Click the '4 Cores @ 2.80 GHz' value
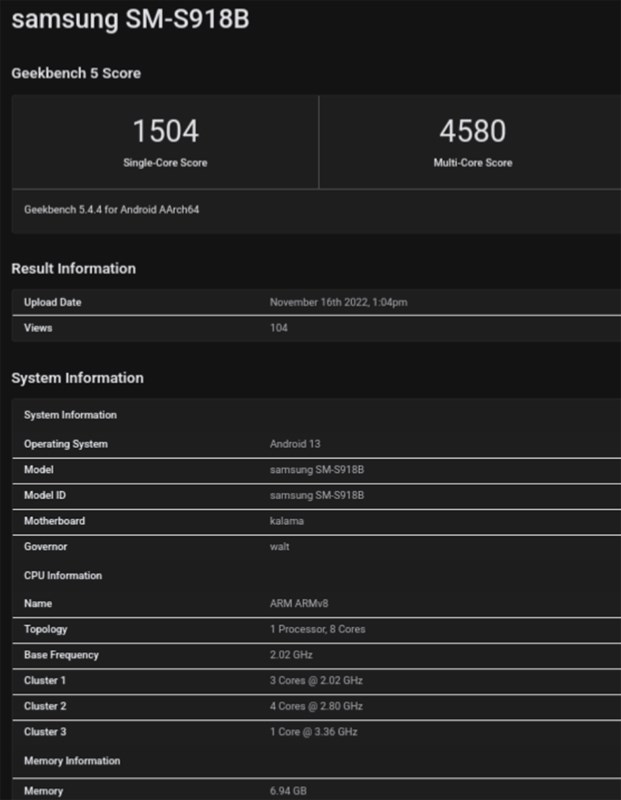Screen dimensions: 621x800 (x=316, y=706)
